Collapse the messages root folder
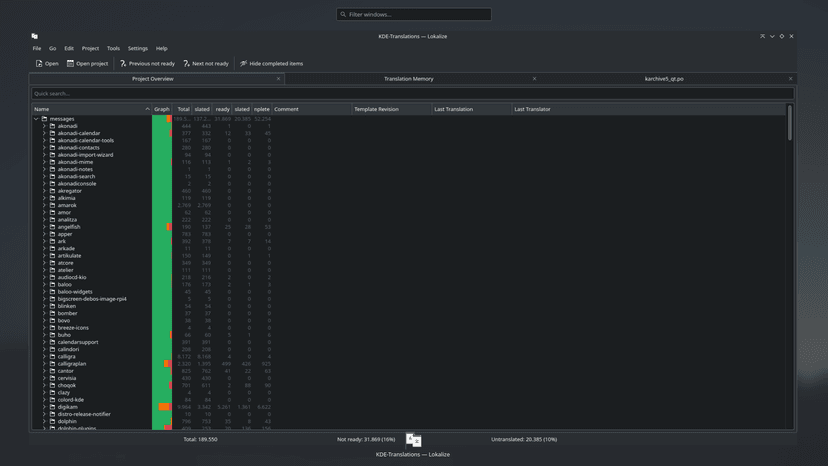The width and height of the screenshot is (828, 466). coord(36,119)
